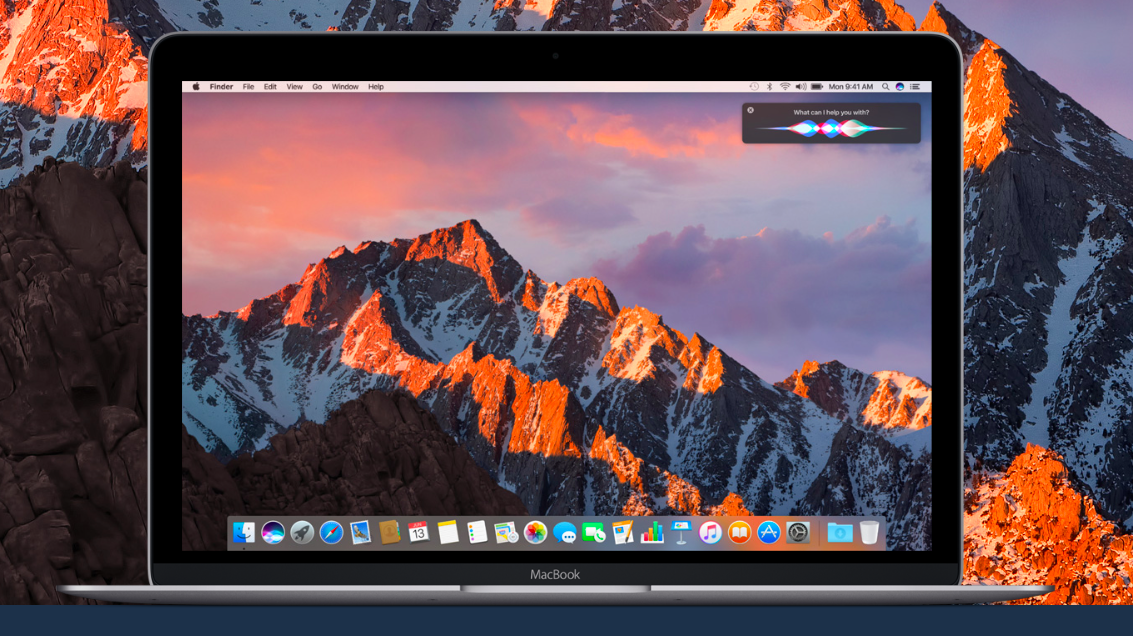
Task: Open iTunes music note icon
Action: (x=710, y=533)
